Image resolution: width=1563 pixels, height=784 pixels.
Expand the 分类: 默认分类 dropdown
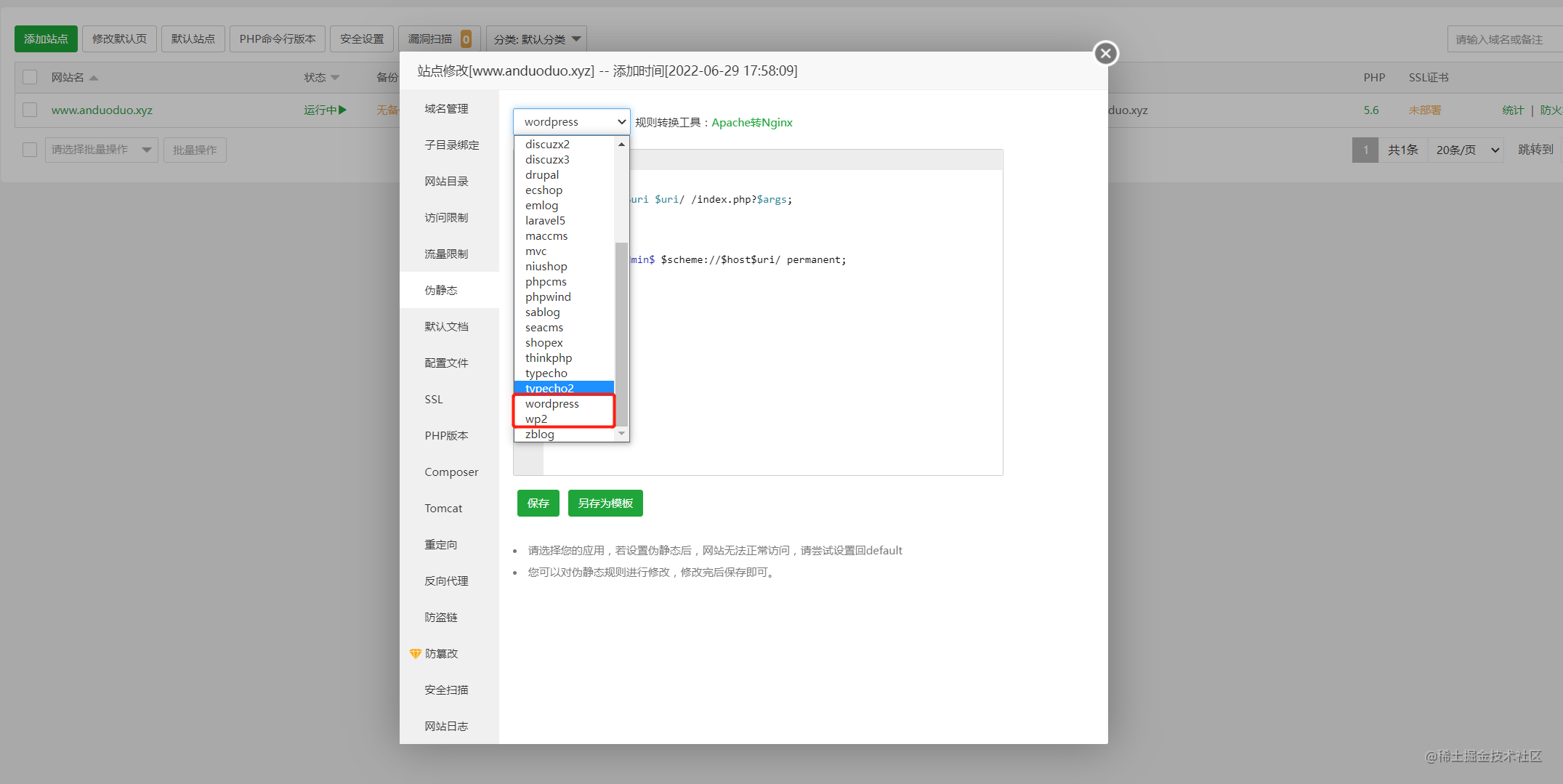click(536, 39)
